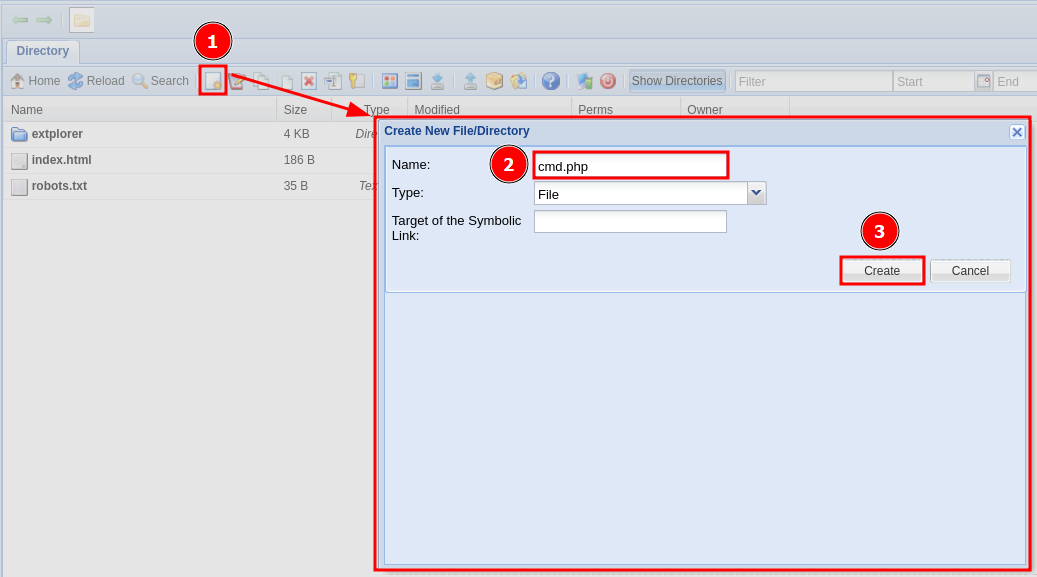Image resolution: width=1037 pixels, height=577 pixels.
Task: Click the Archive box icon in toolbar
Action: coord(494,81)
